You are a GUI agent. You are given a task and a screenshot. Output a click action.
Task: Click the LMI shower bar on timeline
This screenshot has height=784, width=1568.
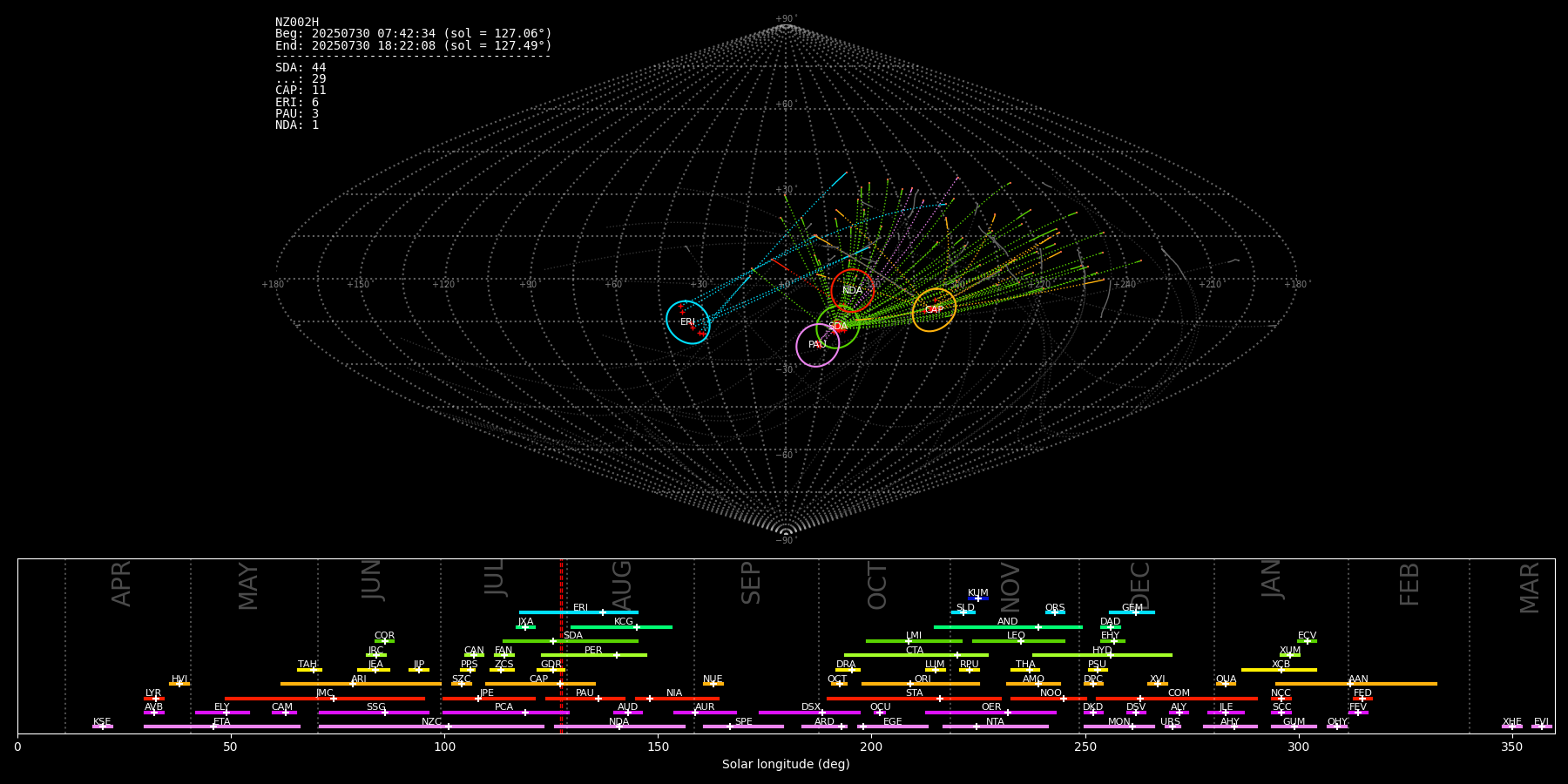pos(914,641)
